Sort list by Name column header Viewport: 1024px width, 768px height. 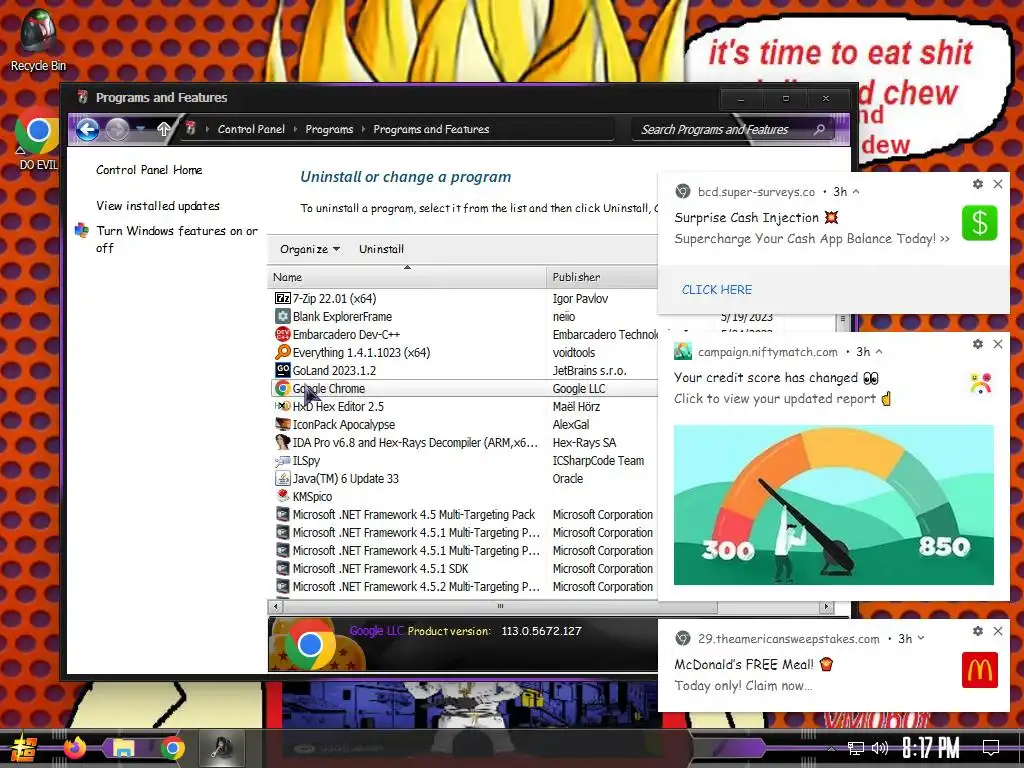(407, 277)
